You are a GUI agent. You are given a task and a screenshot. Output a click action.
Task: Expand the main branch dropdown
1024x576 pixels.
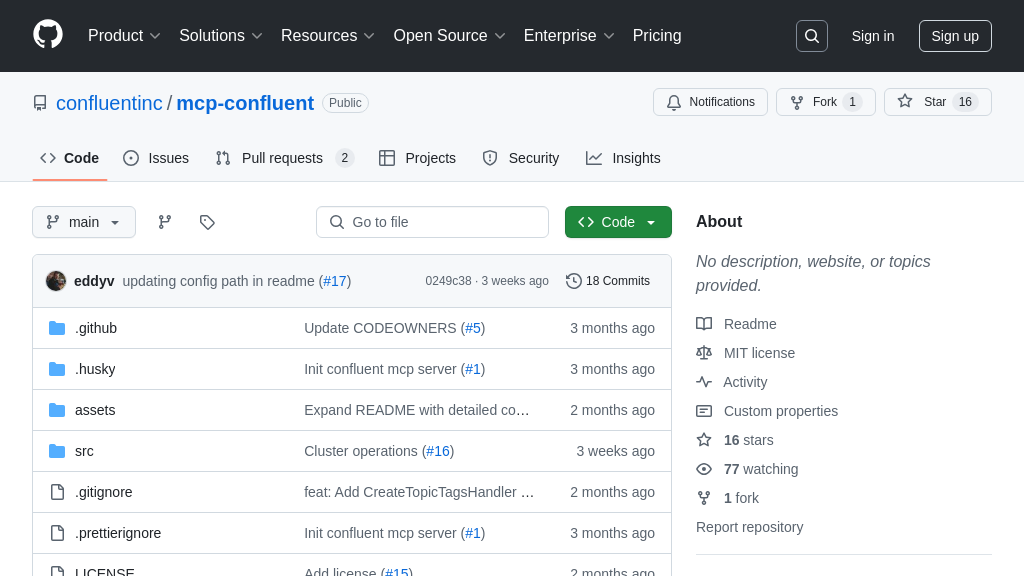tap(84, 222)
